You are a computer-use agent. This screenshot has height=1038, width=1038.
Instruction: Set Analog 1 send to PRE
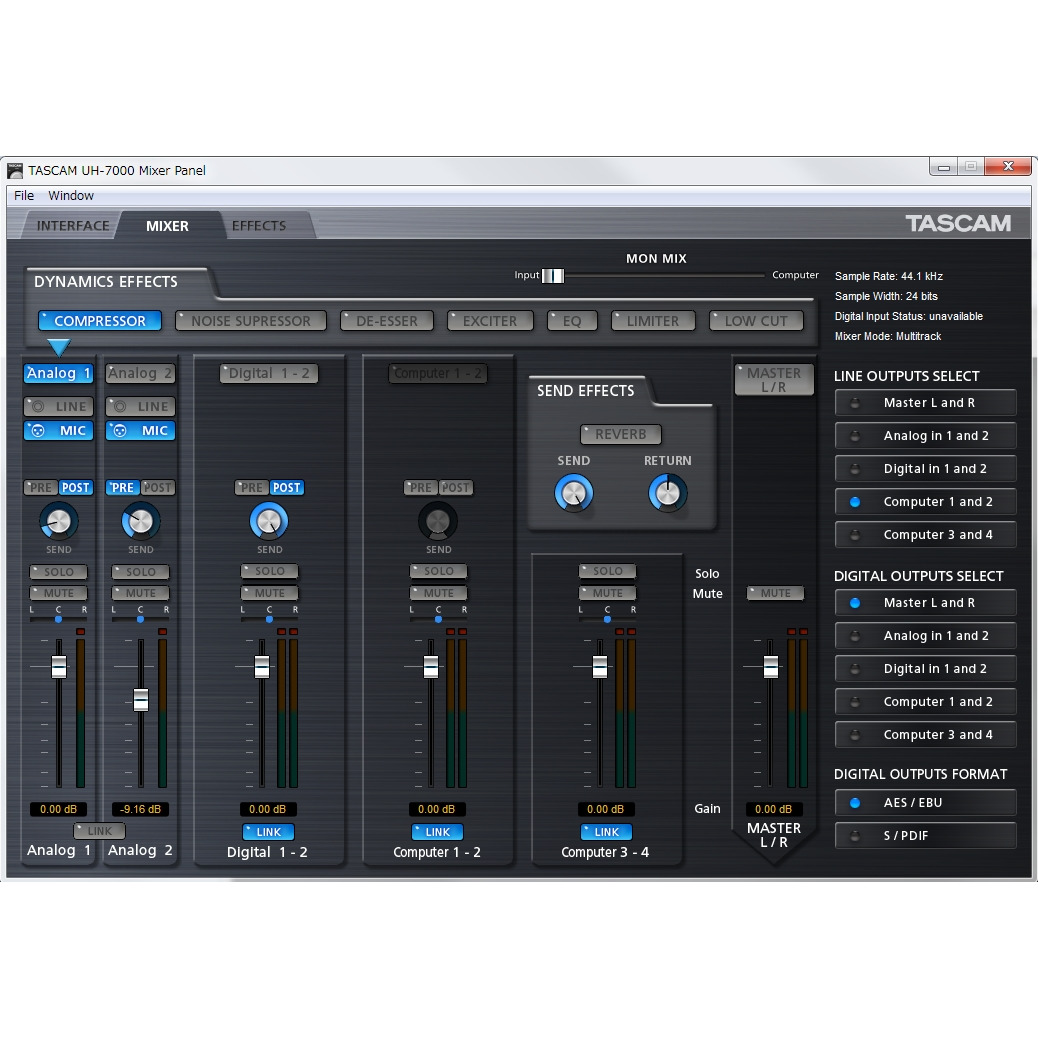pos(41,488)
